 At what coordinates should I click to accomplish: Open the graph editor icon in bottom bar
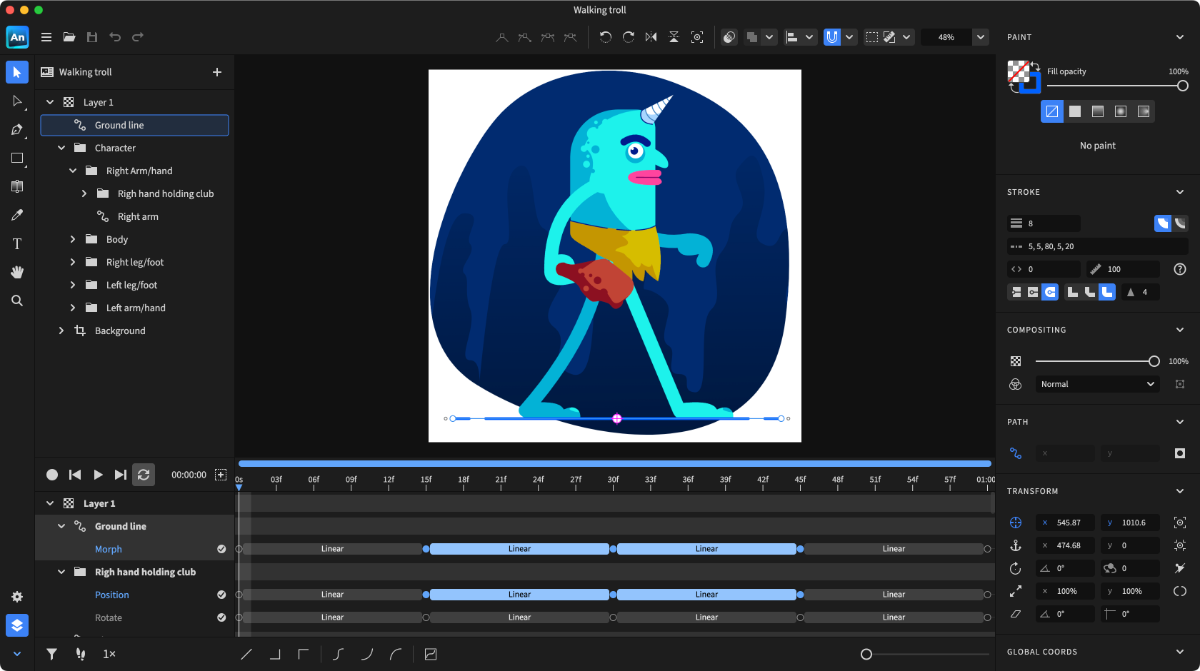click(431, 654)
